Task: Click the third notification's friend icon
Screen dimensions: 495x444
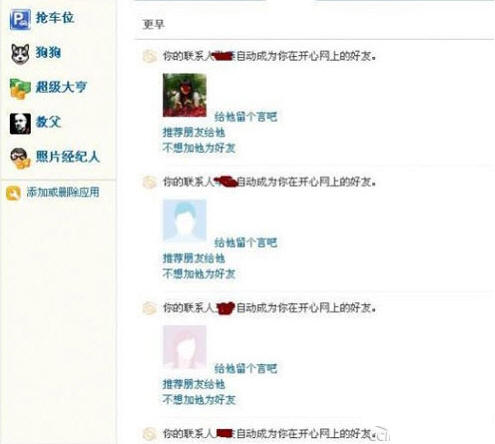Action: [x=149, y=308]
